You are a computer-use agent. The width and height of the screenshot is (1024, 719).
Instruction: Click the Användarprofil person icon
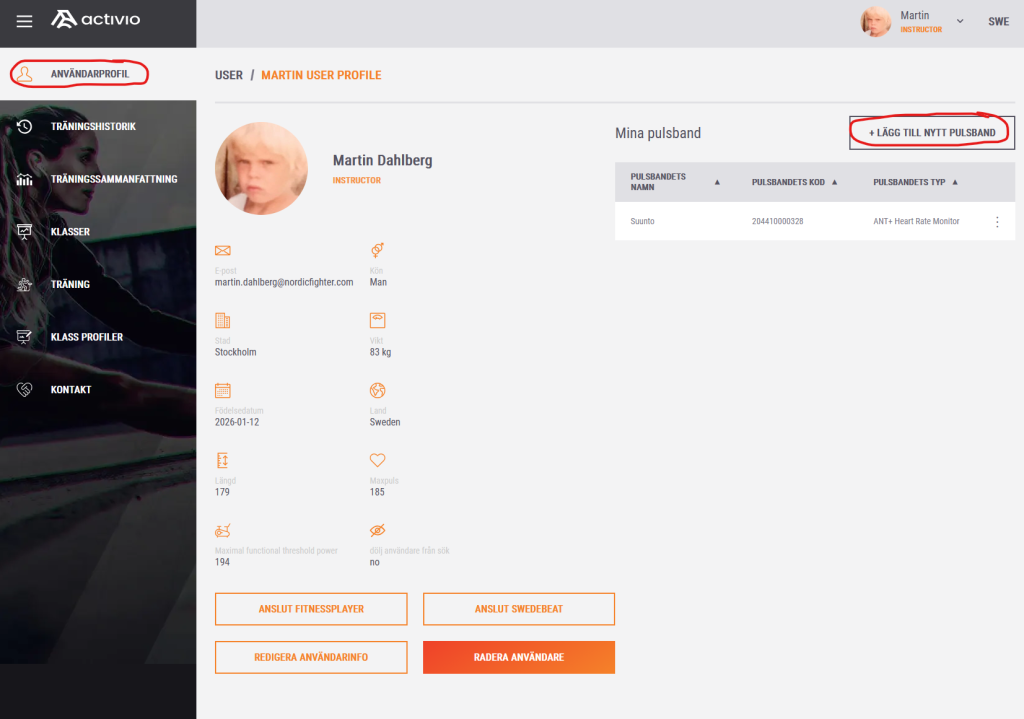coord(26,74)
